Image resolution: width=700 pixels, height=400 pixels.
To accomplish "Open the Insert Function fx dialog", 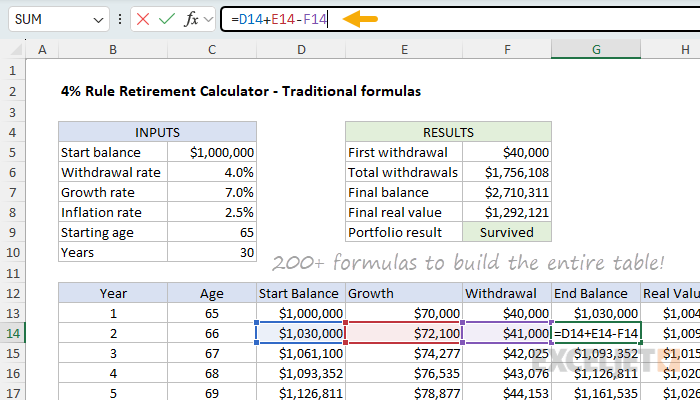I will [192, 19].
